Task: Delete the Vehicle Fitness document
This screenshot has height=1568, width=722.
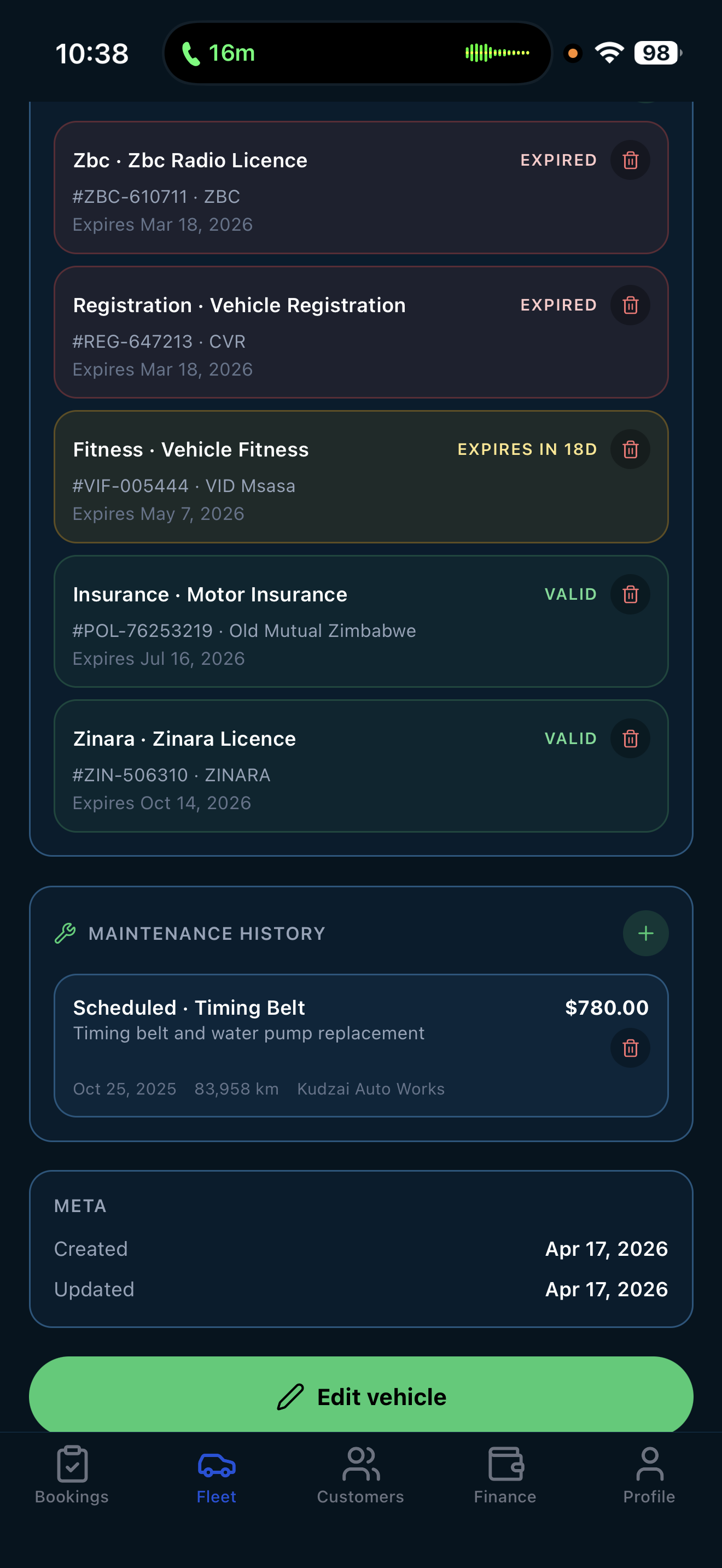Action: coord(630,449)
